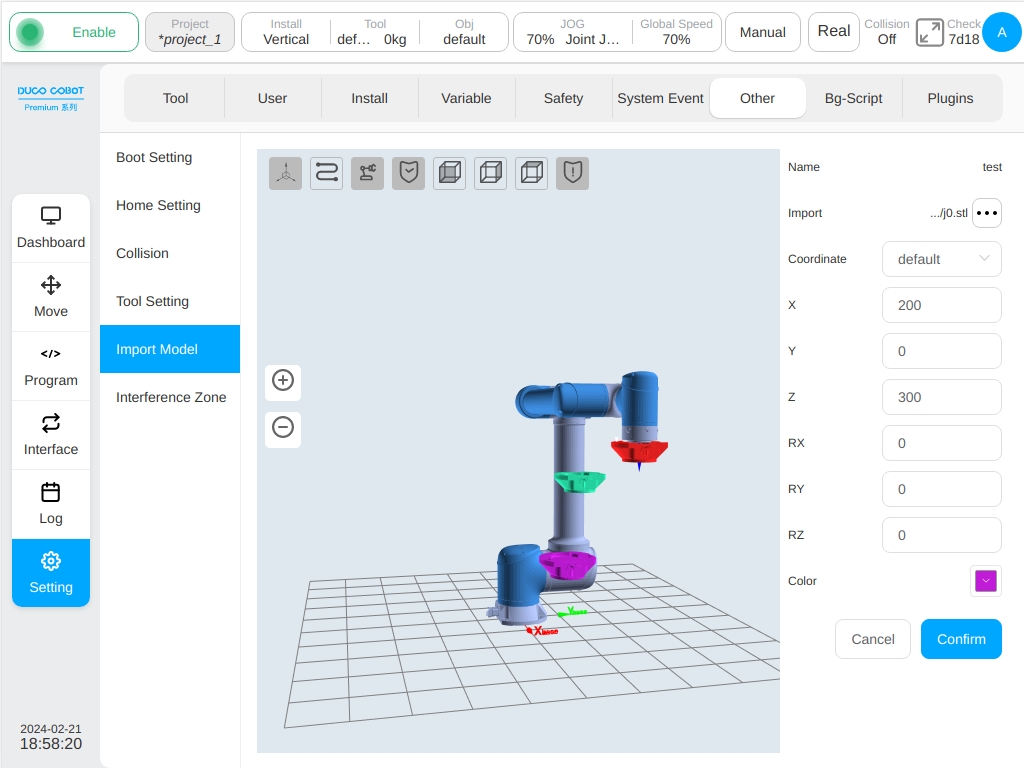This screenshot has height=768, width=1024.
Task: Toggle the robot arm model display icon
Action: point(367,173)
